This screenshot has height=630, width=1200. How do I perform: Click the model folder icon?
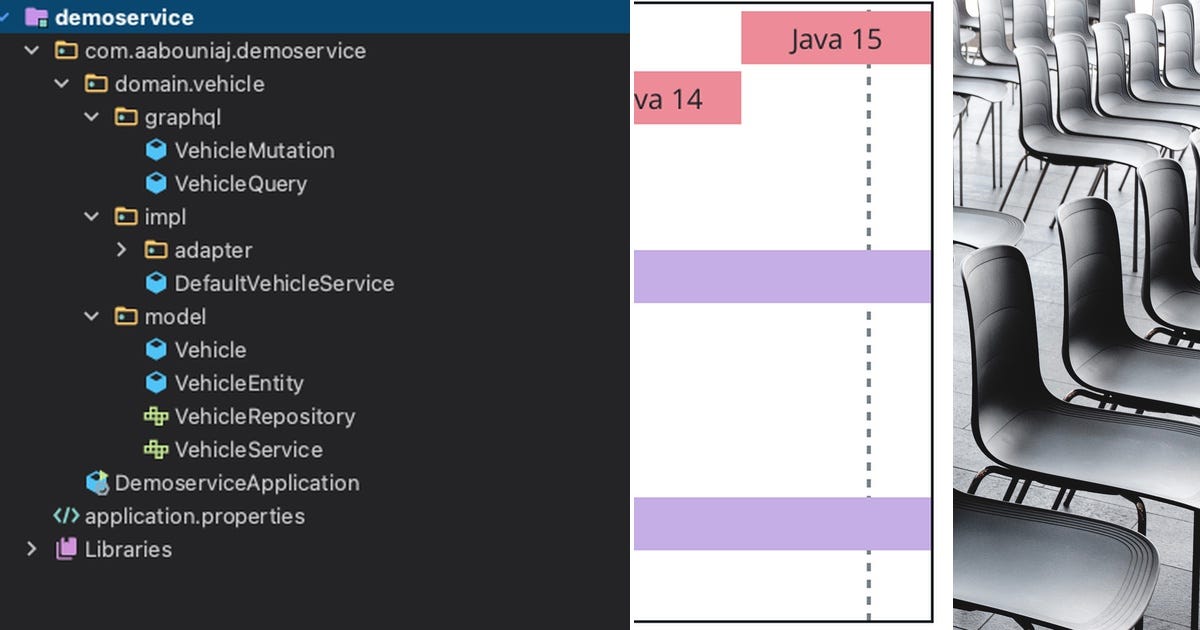click(x=124, y=316)
